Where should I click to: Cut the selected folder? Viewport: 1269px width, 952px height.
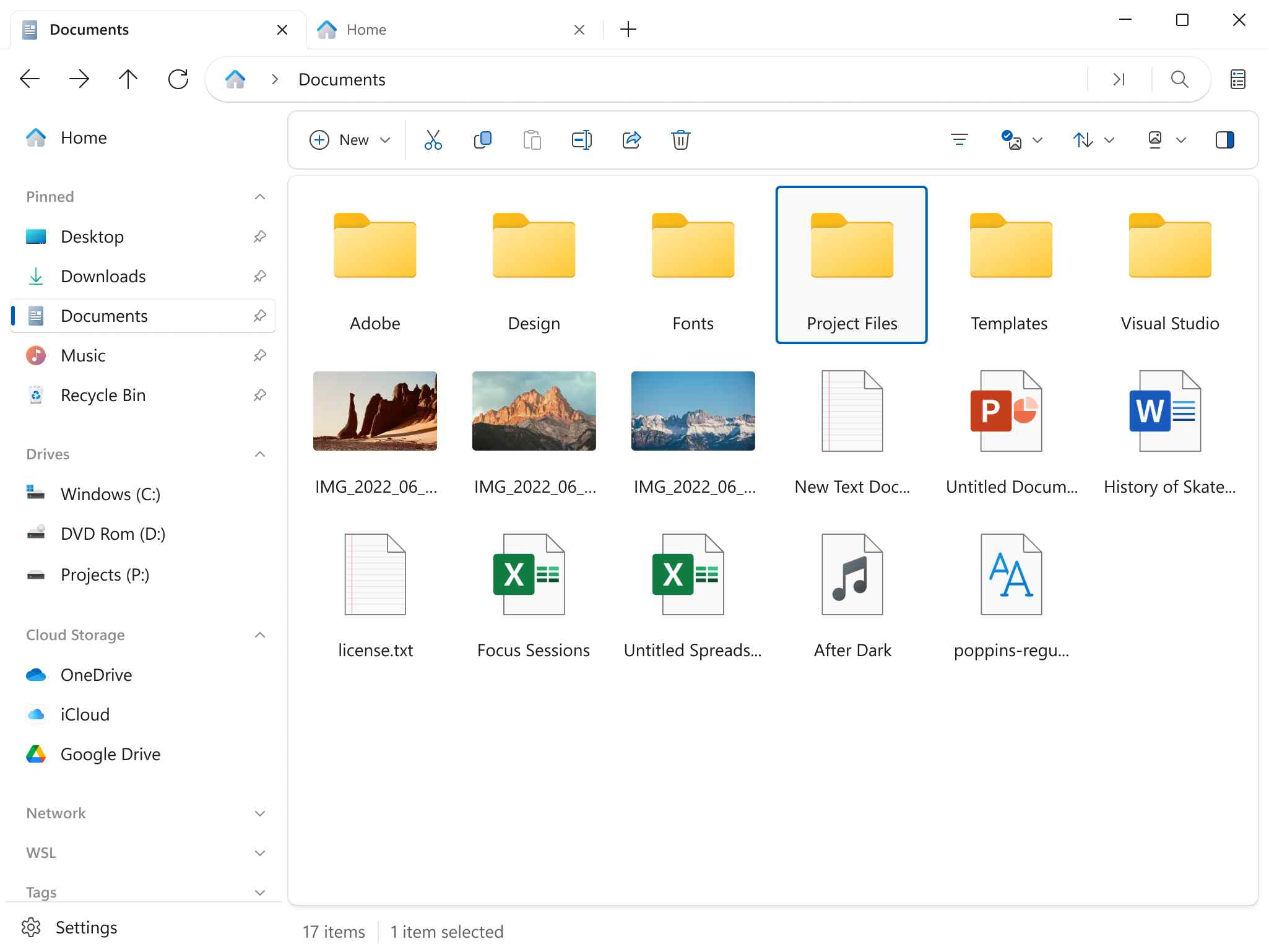(433, 140)
